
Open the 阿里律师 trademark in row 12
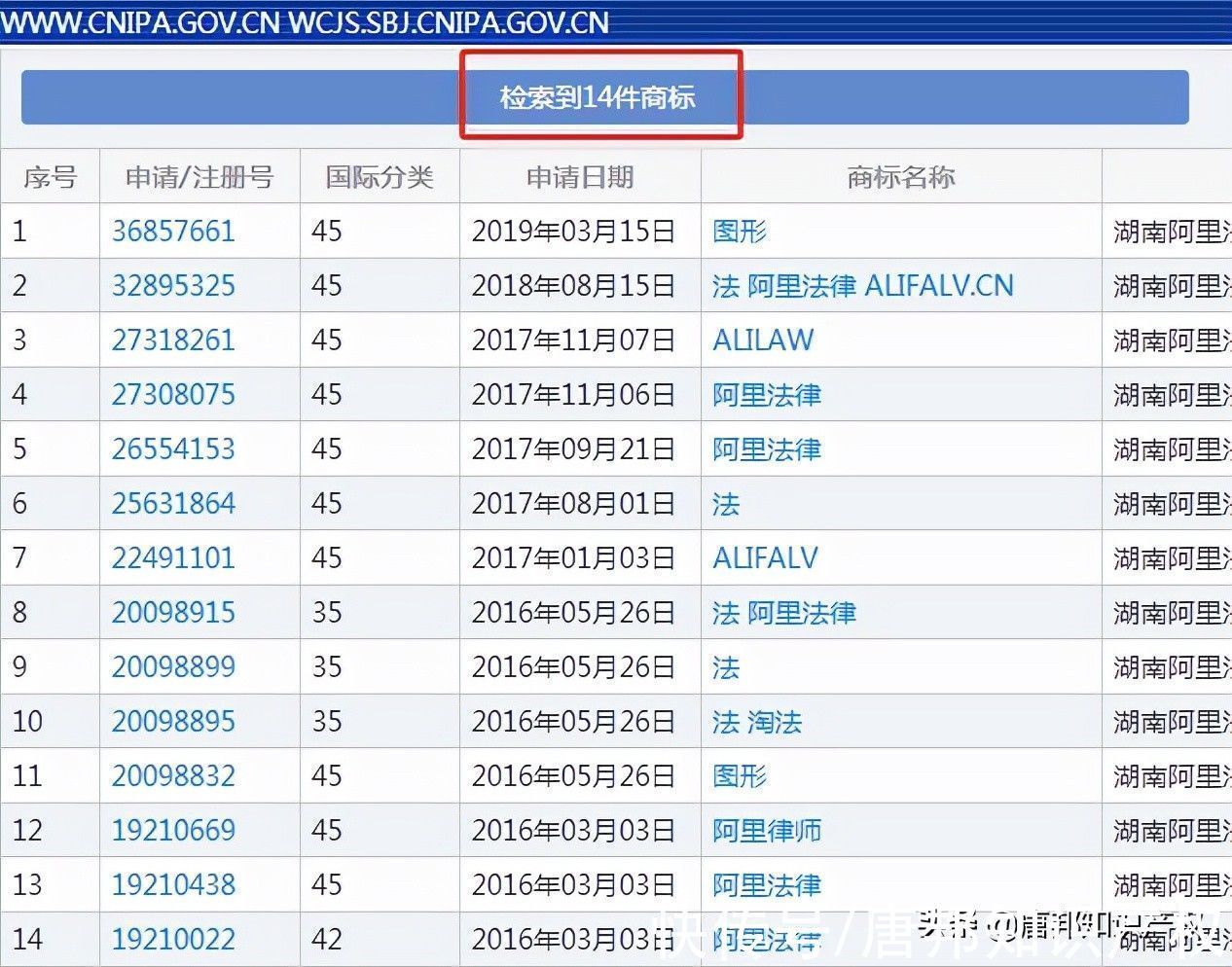point(765,831)
